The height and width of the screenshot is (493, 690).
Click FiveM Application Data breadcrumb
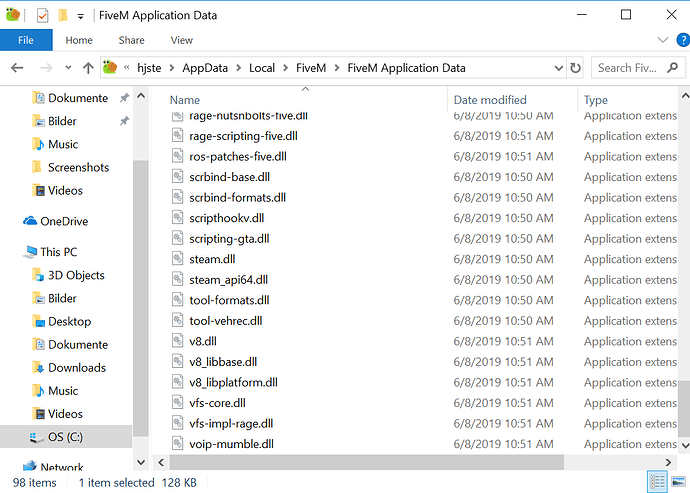pyautogui.click(x=406, y=68)
